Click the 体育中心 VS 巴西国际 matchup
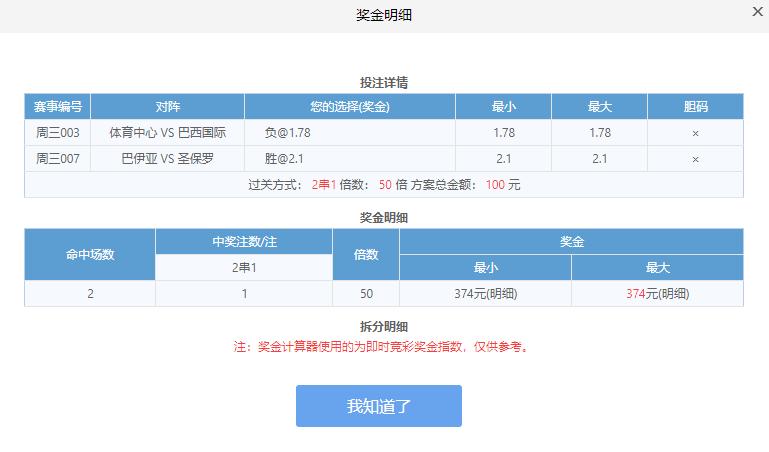The height and width of the screenshot is (452, 769). (x=167, y=132)
